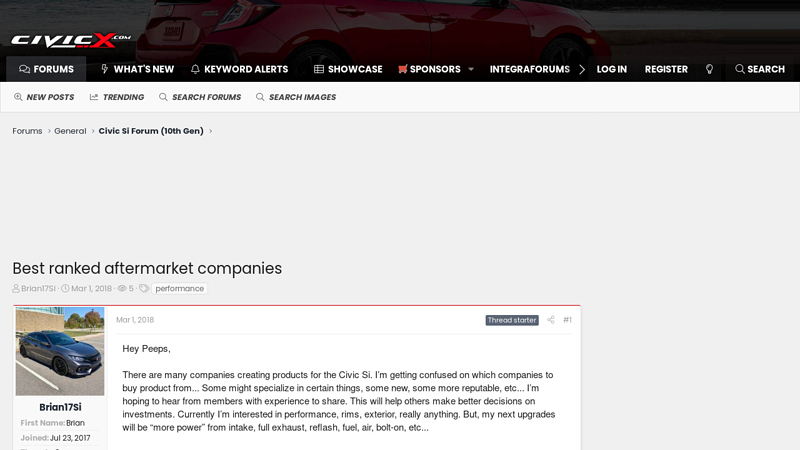
Task: Click Register
Action: point(666,69)
